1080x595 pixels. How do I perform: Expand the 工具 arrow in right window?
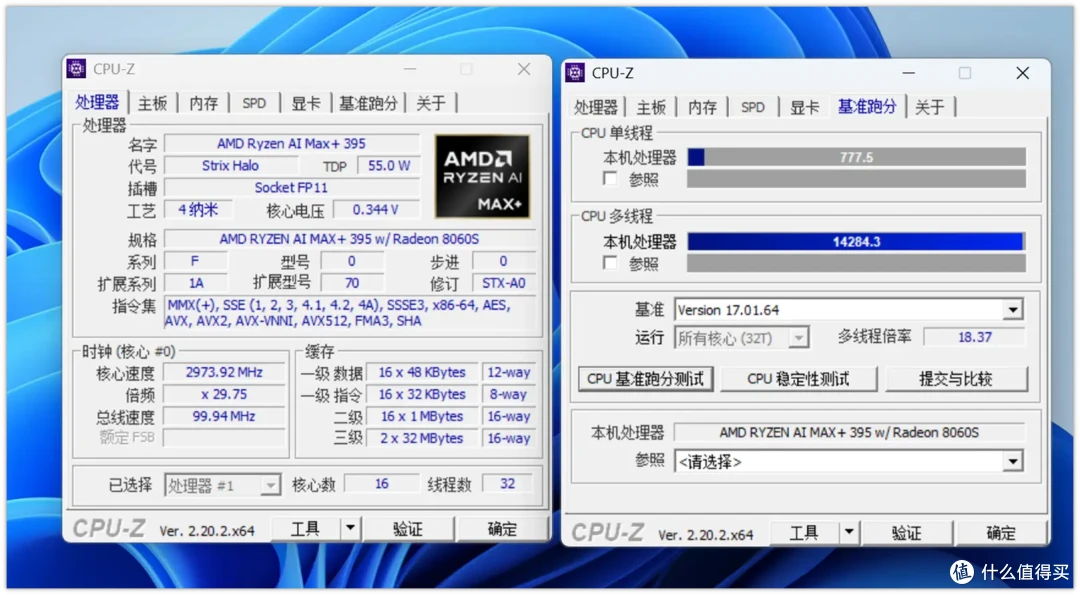tap(849, 532)
